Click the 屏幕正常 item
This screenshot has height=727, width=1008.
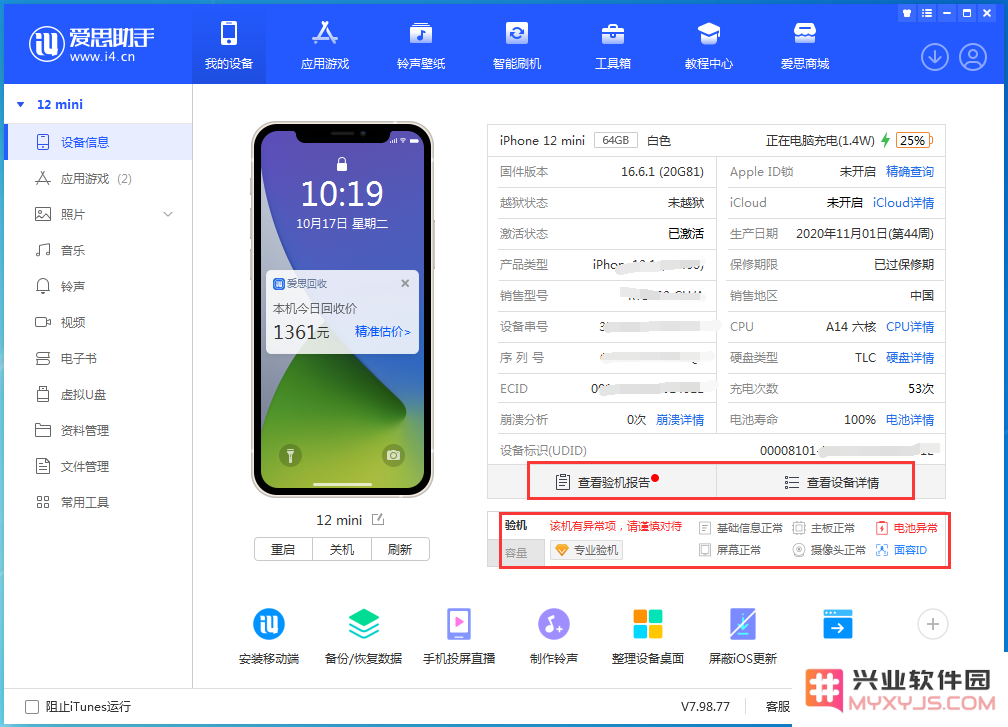(x=730, y=550)
